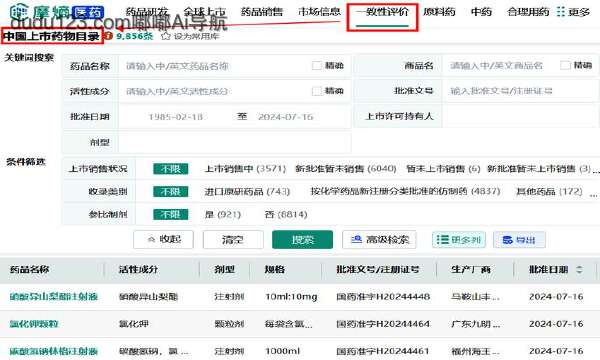Pick the end date 2024-07-16
The width and height of the screenshot is (600, 360).
[286, 117]
